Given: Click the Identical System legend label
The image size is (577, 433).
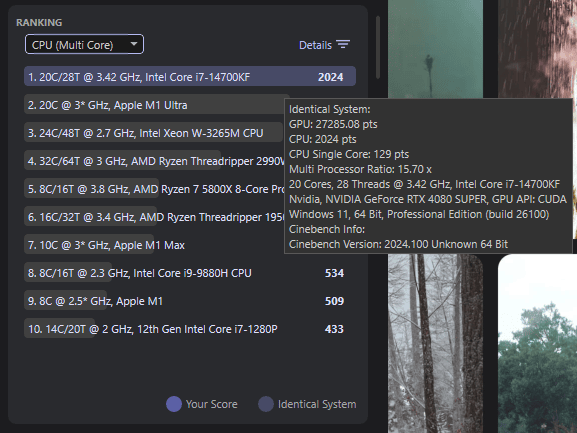Looking at the screenshot, I should [317, 404].
